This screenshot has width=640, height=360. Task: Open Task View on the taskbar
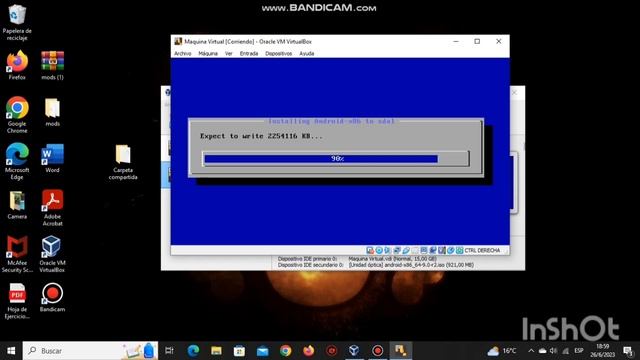(169, 351)
